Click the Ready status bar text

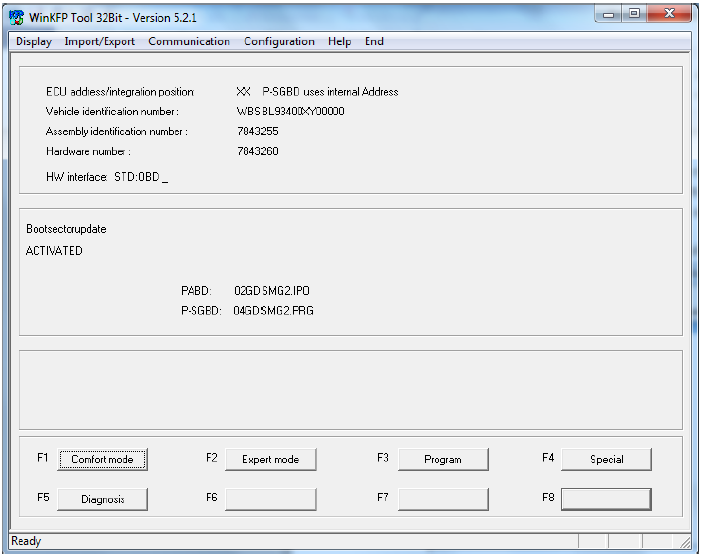pos(26,541)
